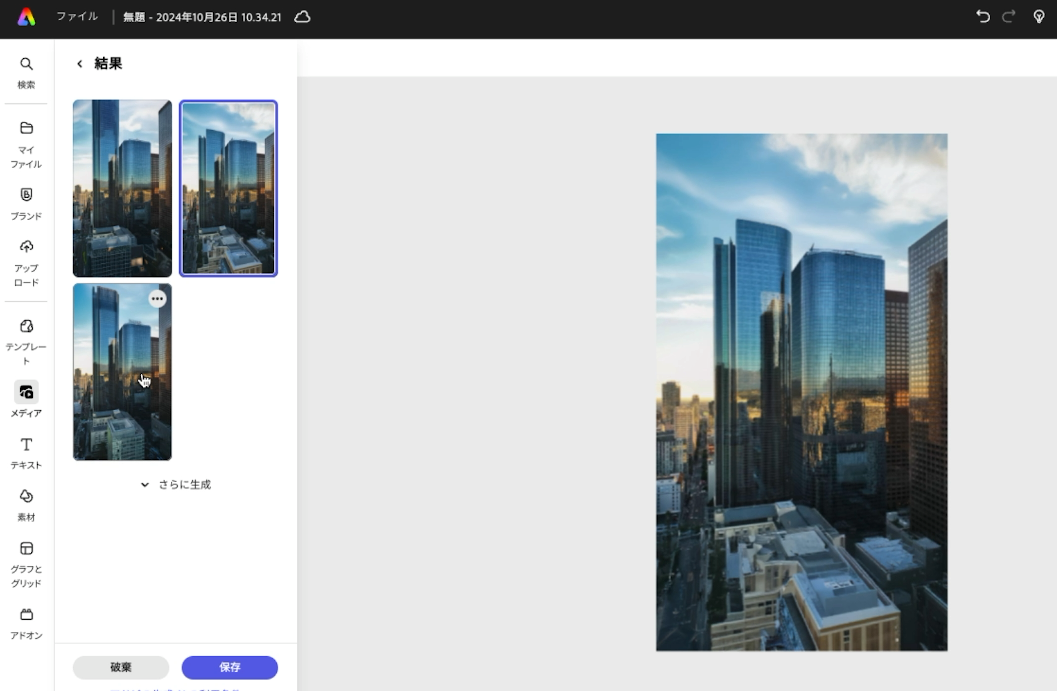Open the lightbulb help icon
This screenshot has width=1057, height=691.
pos(1038,17)
